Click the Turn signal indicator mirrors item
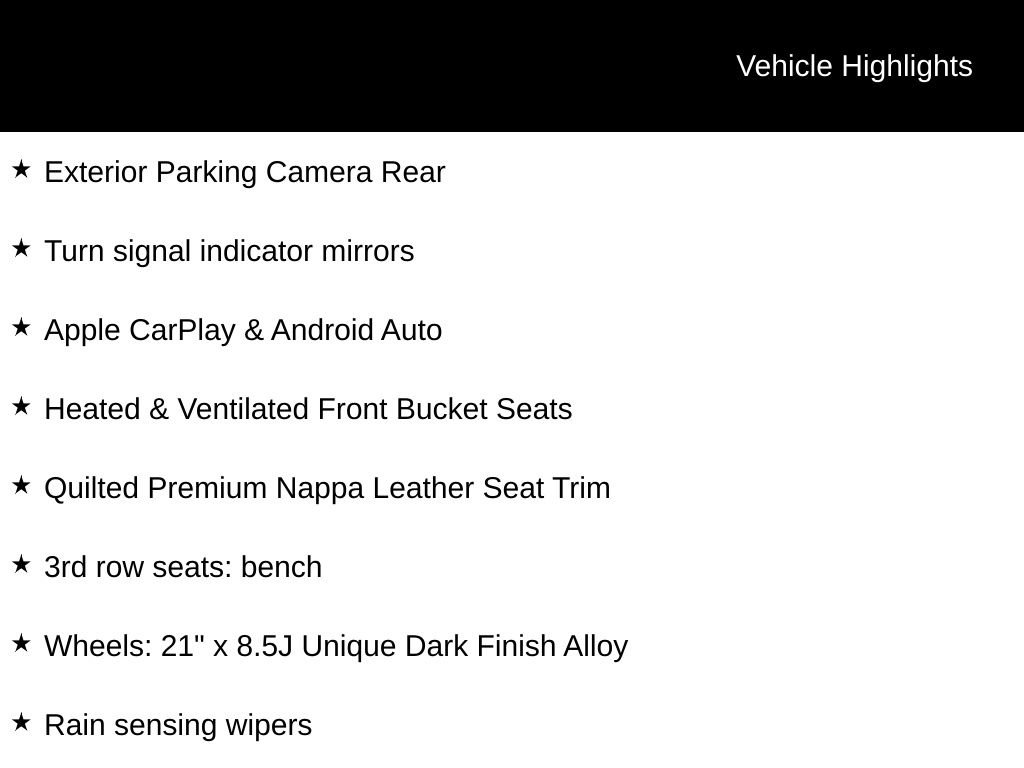Viewport: 1024px width, 768px height. (229, 251)
